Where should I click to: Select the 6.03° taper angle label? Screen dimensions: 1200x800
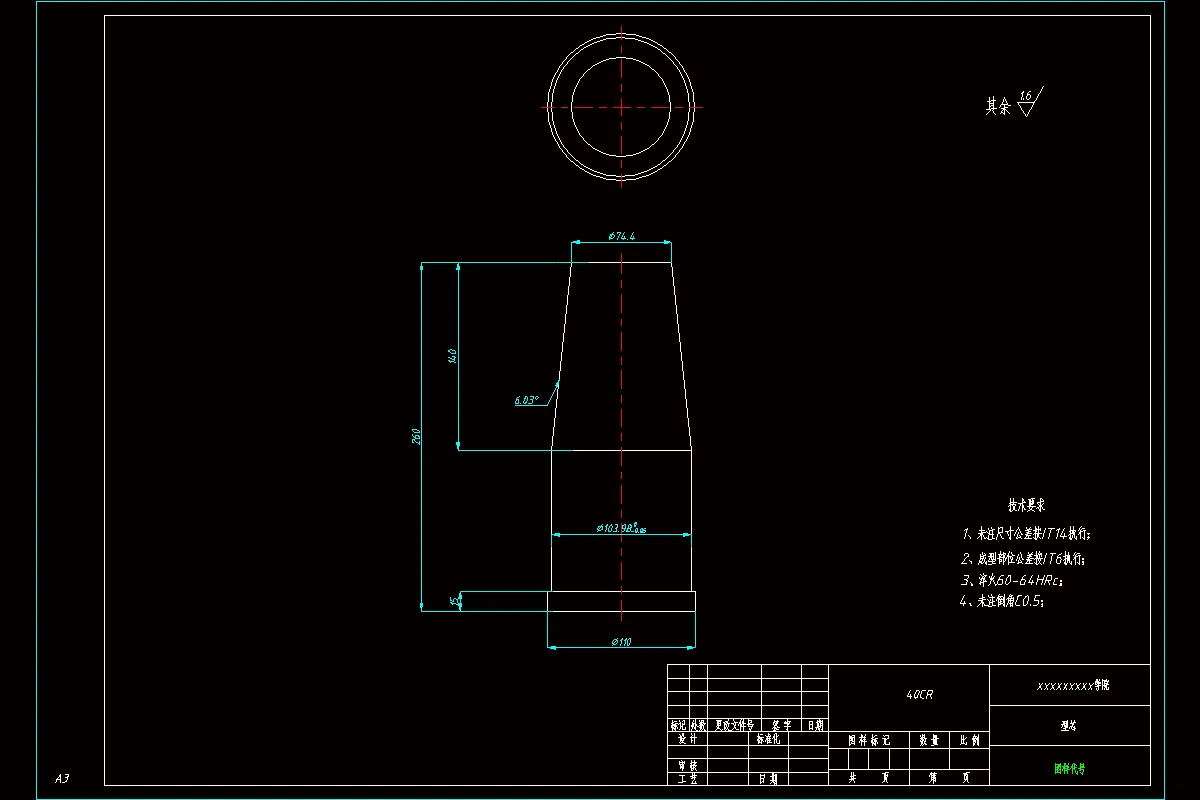coord(526,400)
